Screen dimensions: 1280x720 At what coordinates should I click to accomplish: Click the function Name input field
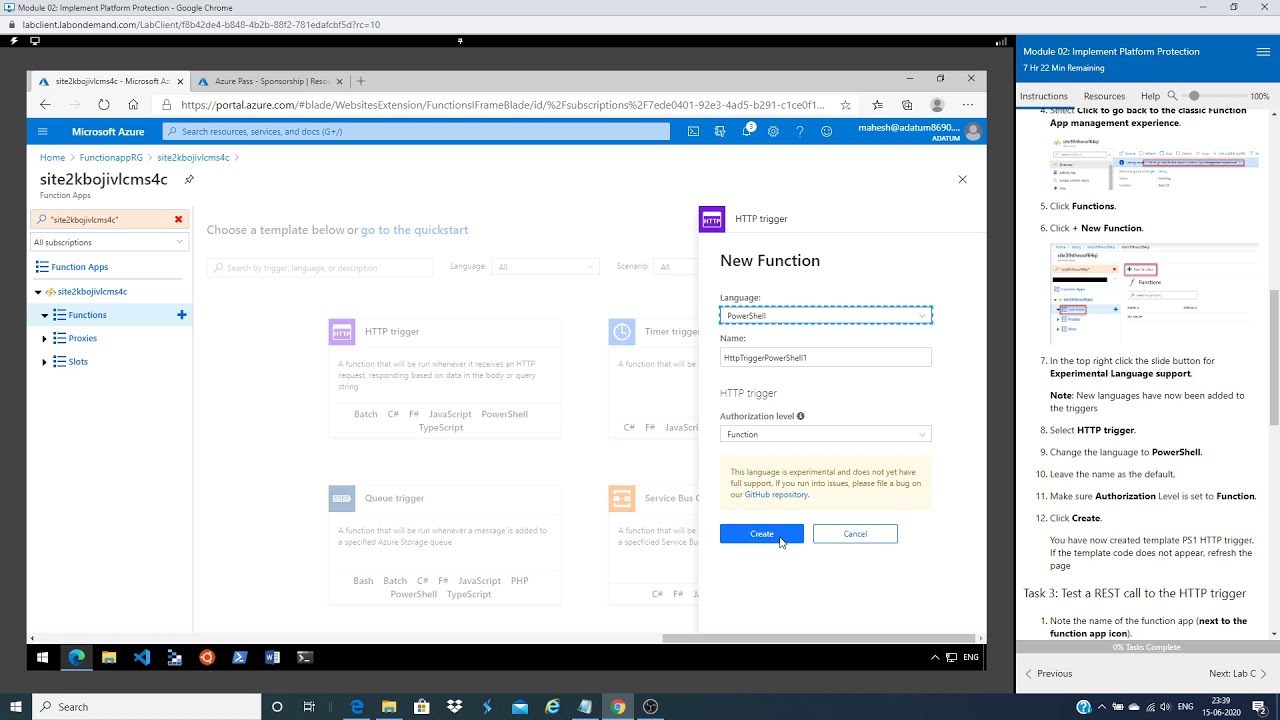pos(826,357)
